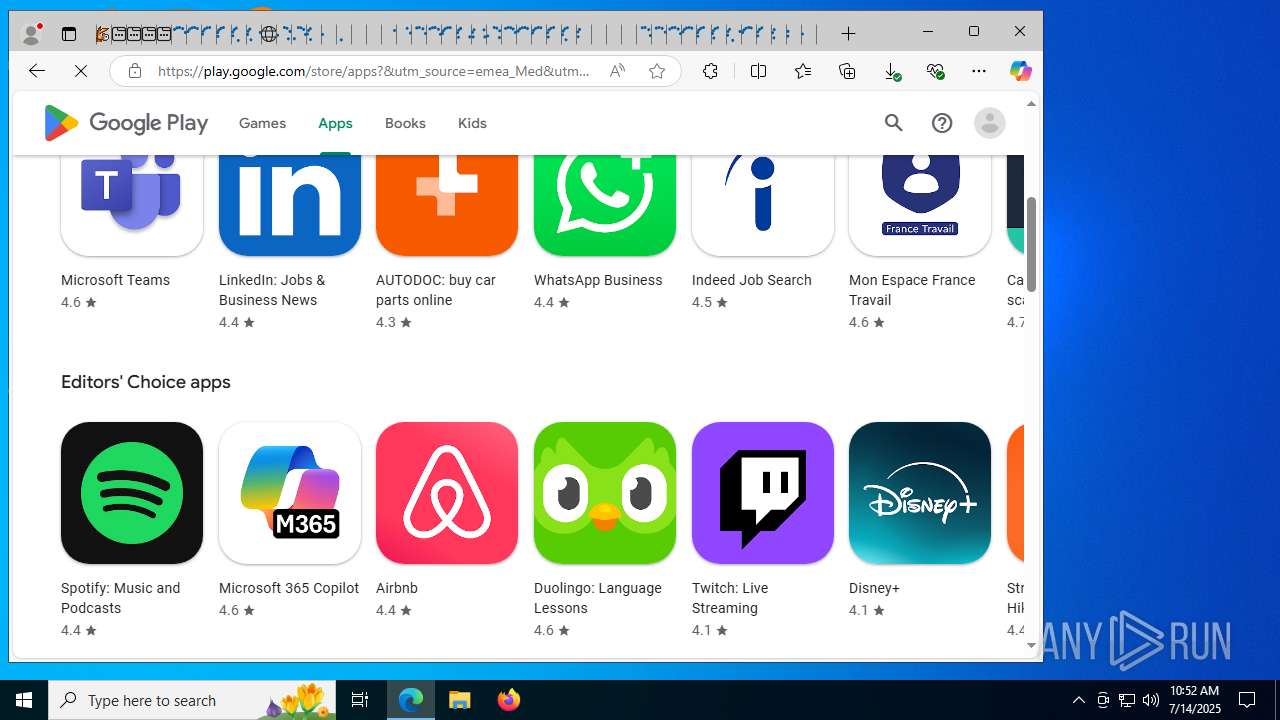The width and height of the screenshot is (1280, 720).
Task: Open the Disney+ title link
Action: pyautogui.click(x=874, y=588)
